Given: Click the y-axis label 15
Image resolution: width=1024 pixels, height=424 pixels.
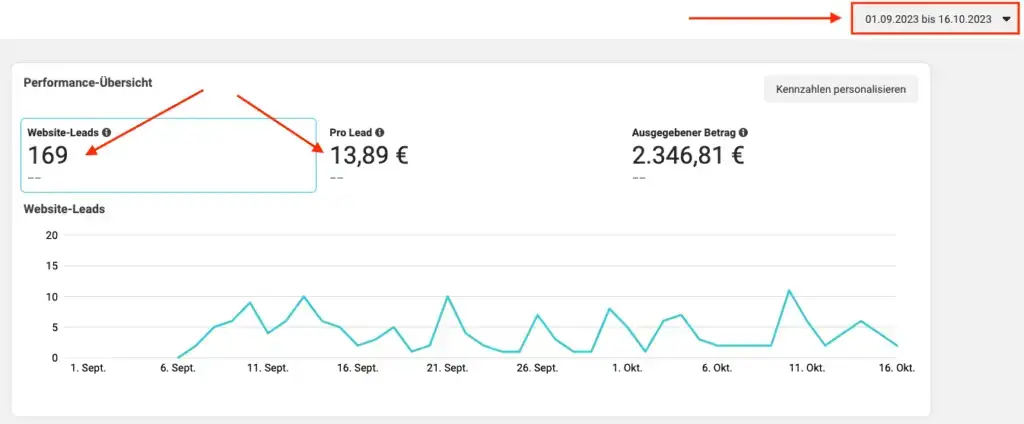Looking at the screenshot, I should [52, 266].
